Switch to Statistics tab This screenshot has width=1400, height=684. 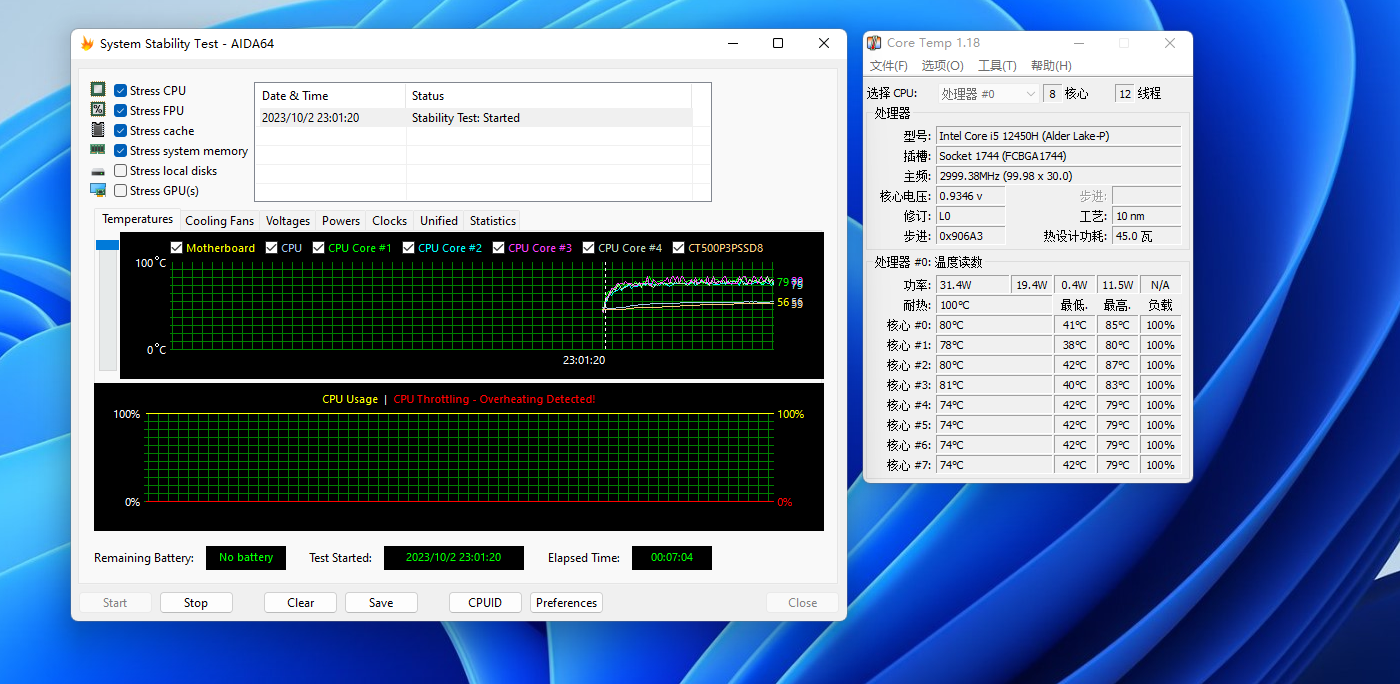(x=493, y=221)
